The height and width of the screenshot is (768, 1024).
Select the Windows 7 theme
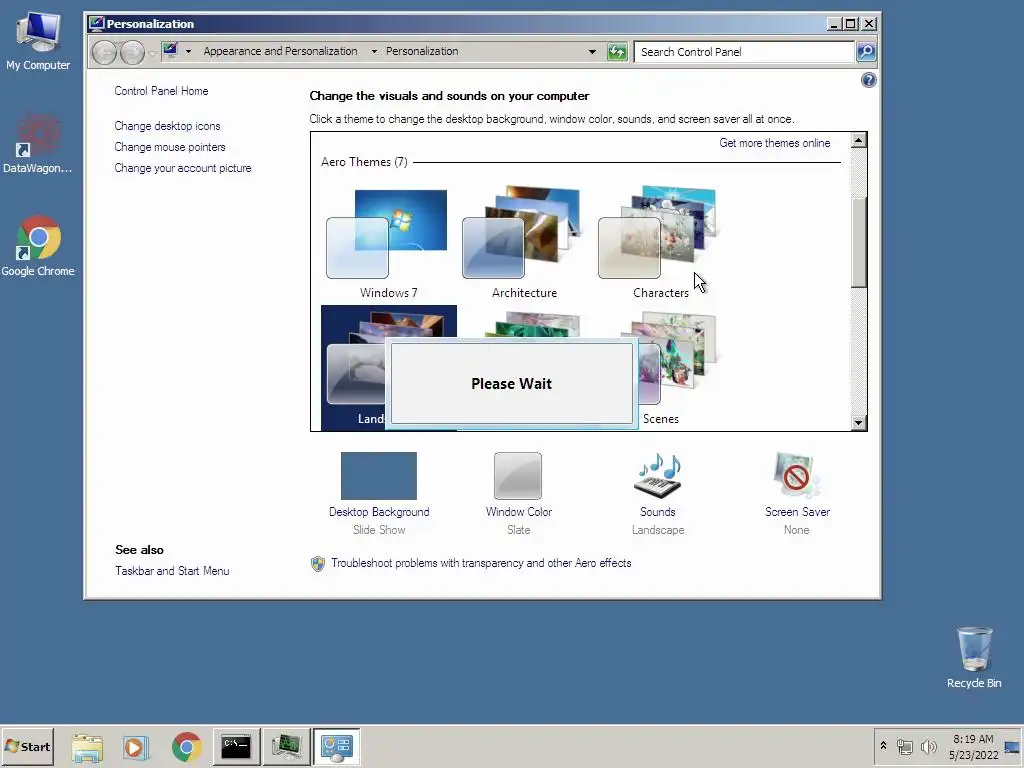[388, 244]
